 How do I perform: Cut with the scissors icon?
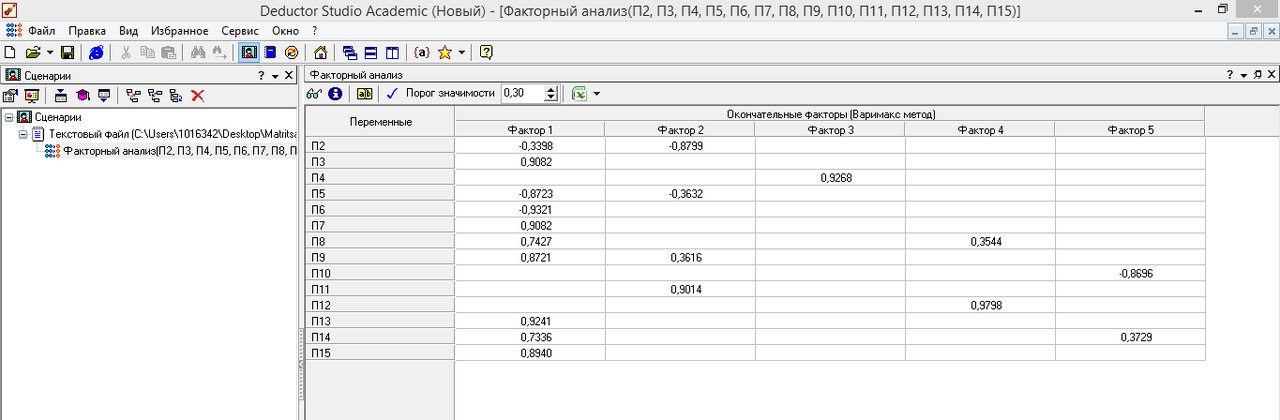click(127, 52)
